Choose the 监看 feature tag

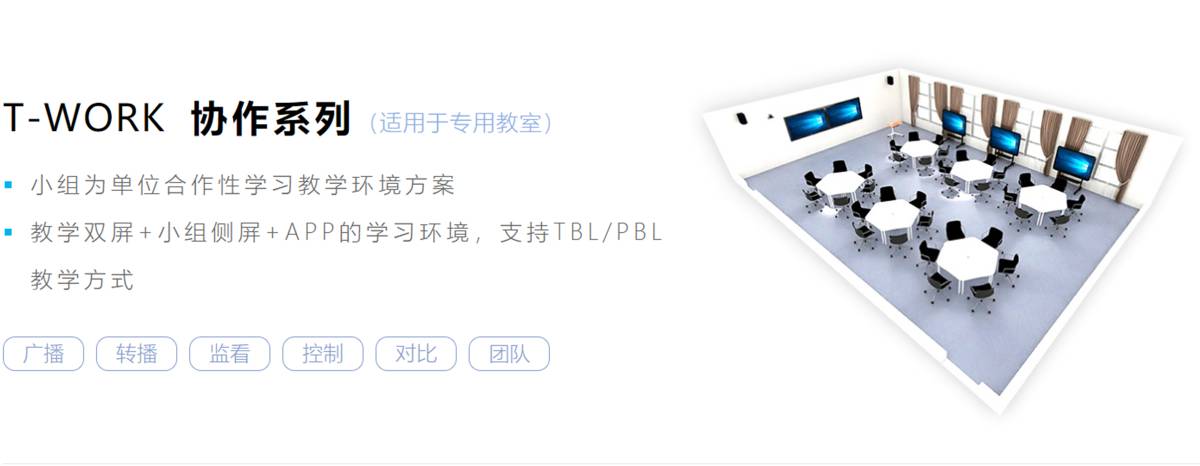229,354
